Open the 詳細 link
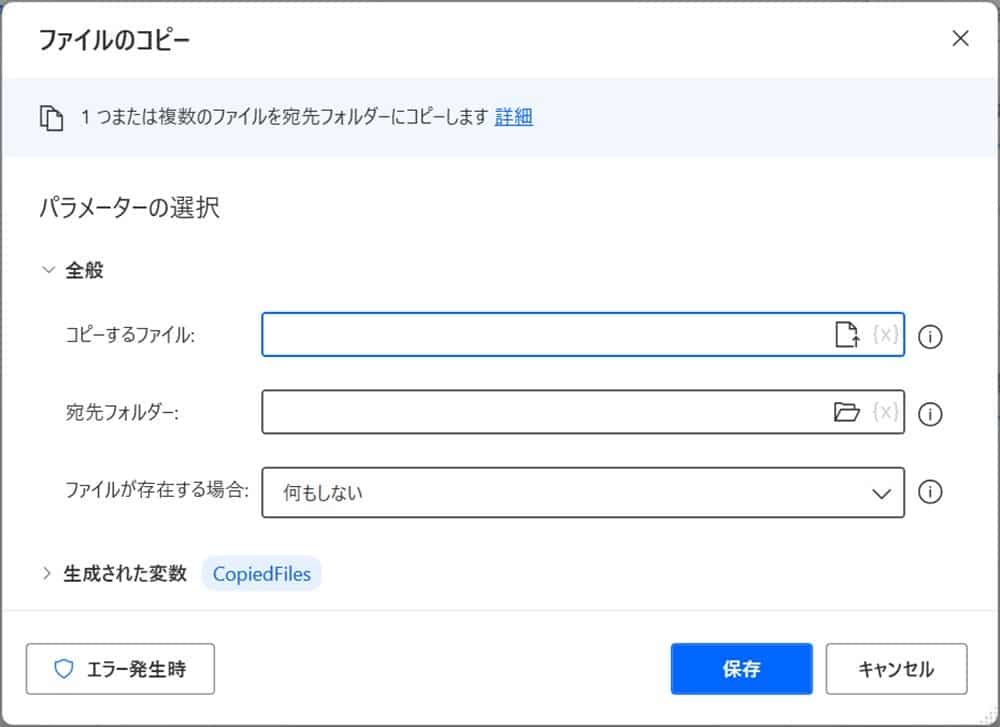The width and height of the screenshot is (1000, 727). coord(517,117)
